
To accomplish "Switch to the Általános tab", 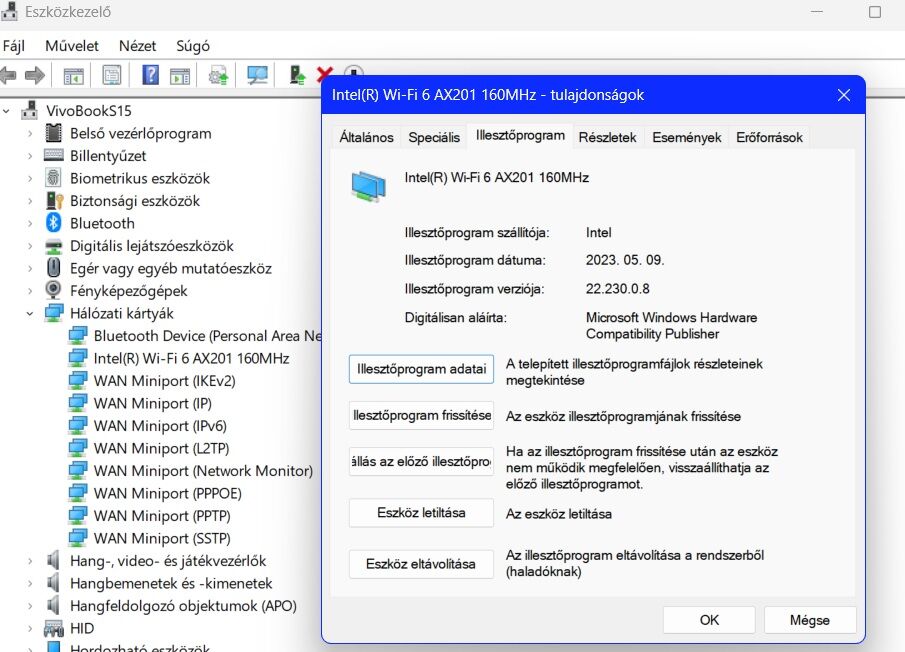I will coord(367,137).
